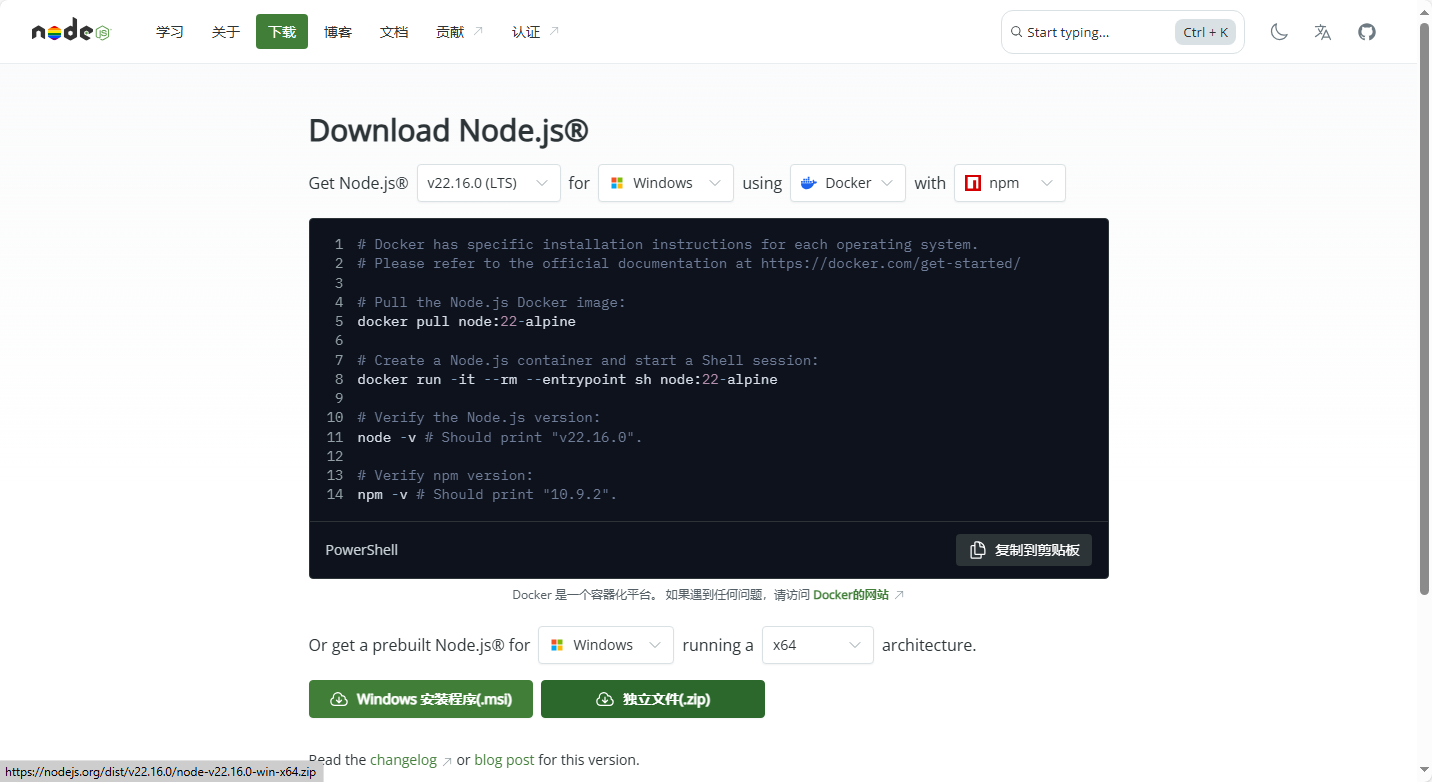Click comment '# Pull the Node.js Docker image:'
This screenshot has height=782, width=1432.
(491, 303)
